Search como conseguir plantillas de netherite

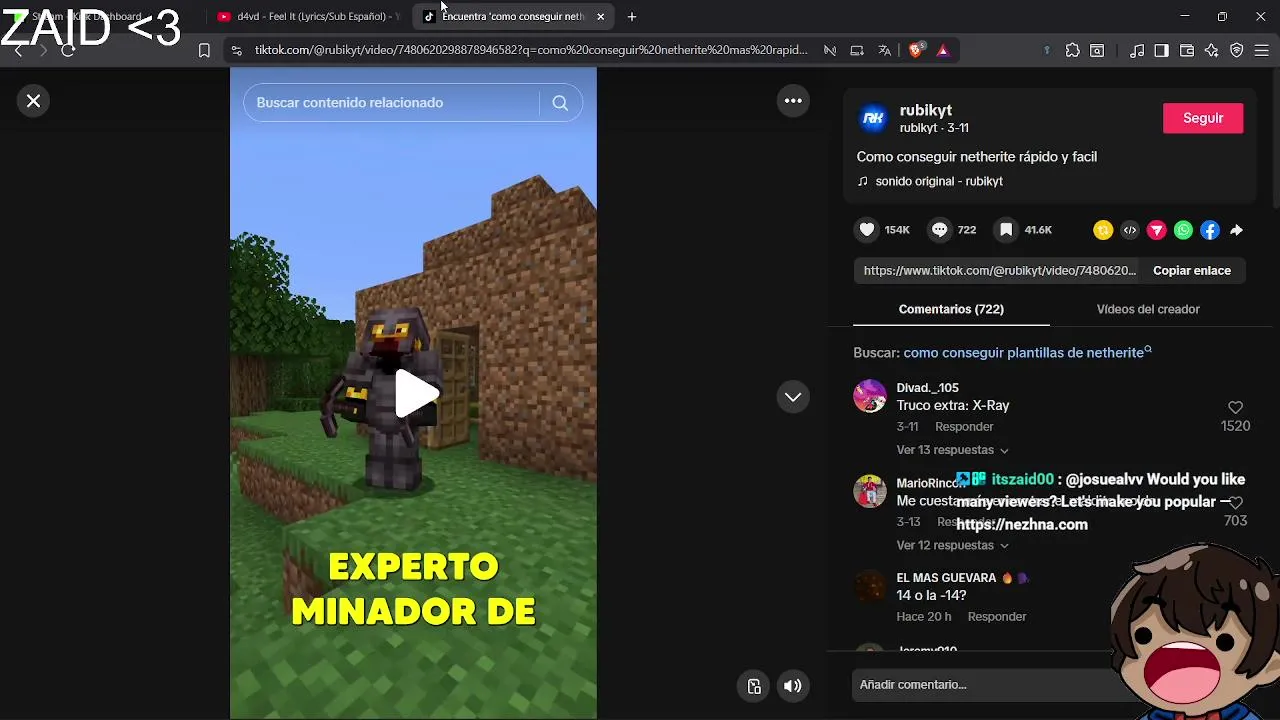coord(1027,353)
